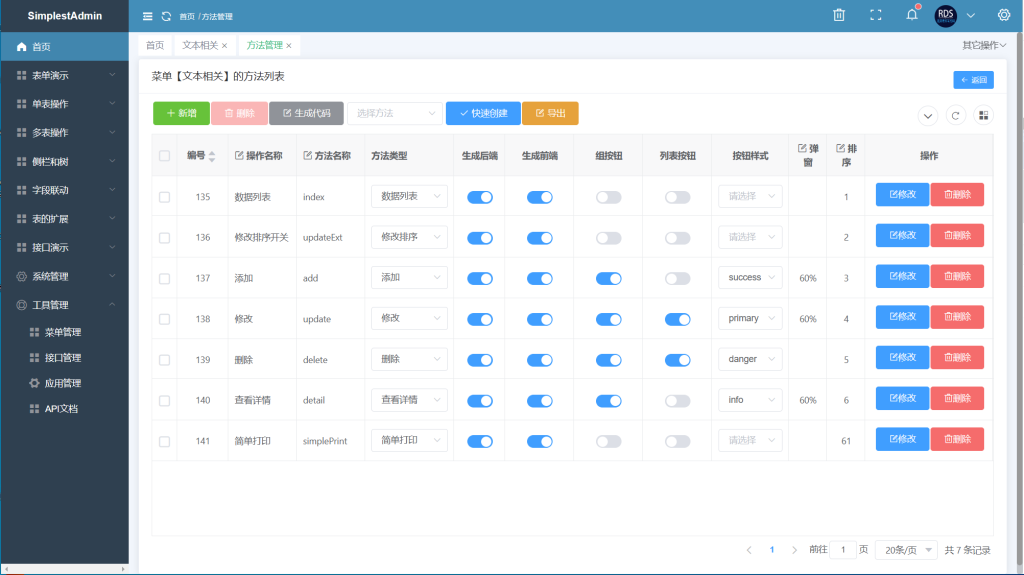Open the notification bell
This screenshot has height=575, width=1024.
pyautogui.click(x=911, y=15)
